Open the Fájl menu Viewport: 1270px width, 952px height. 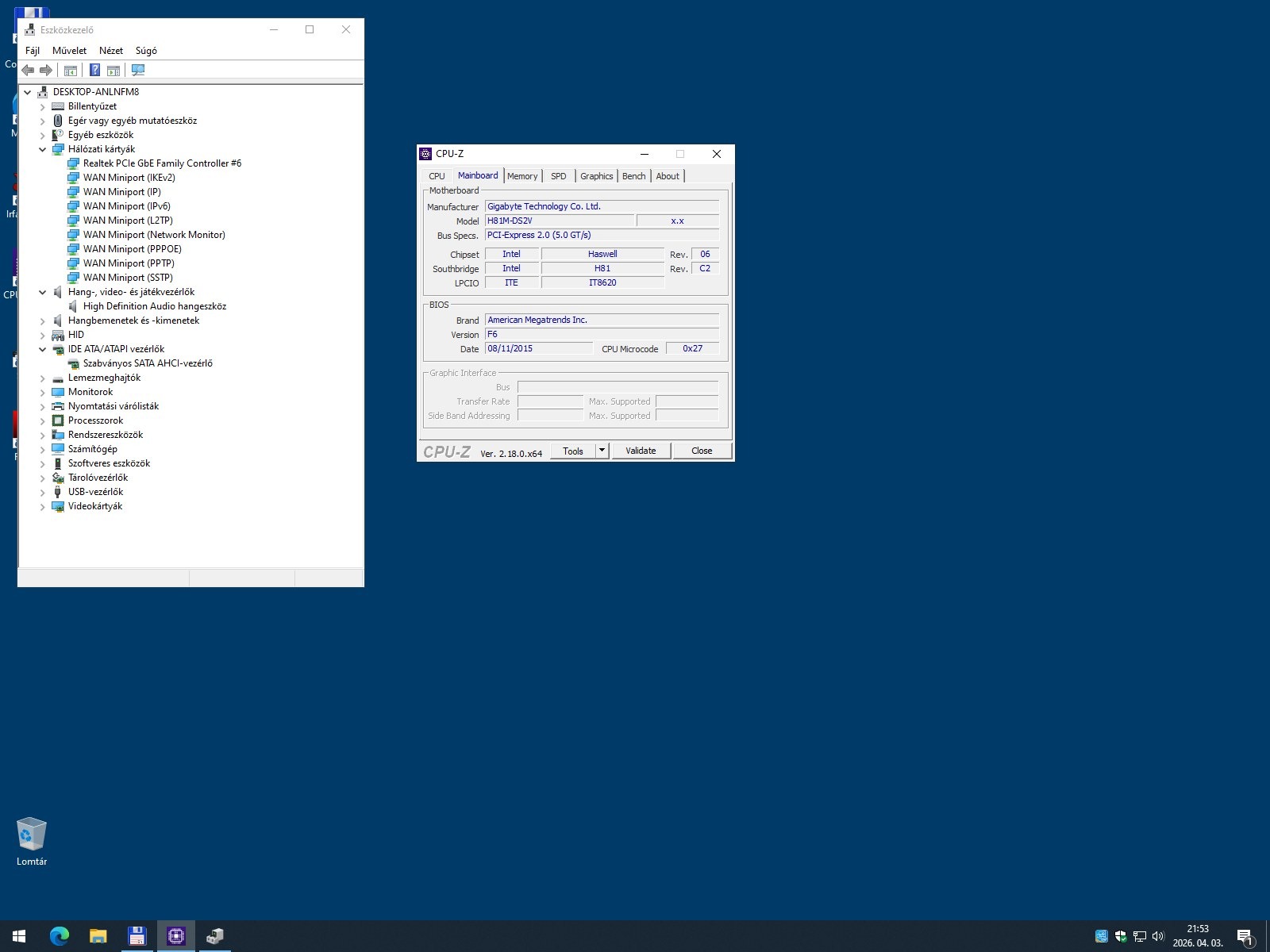tap(33, 51)
